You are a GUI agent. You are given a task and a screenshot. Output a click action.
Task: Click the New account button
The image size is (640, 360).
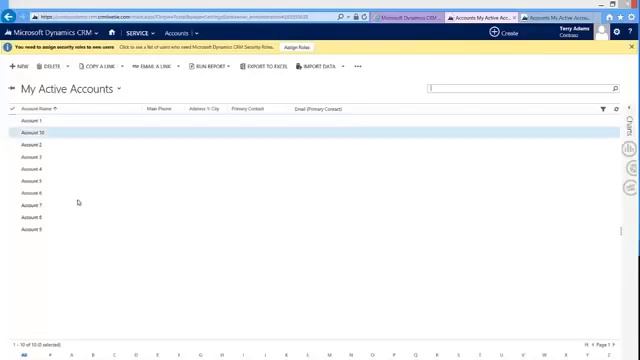click(19, 66)
